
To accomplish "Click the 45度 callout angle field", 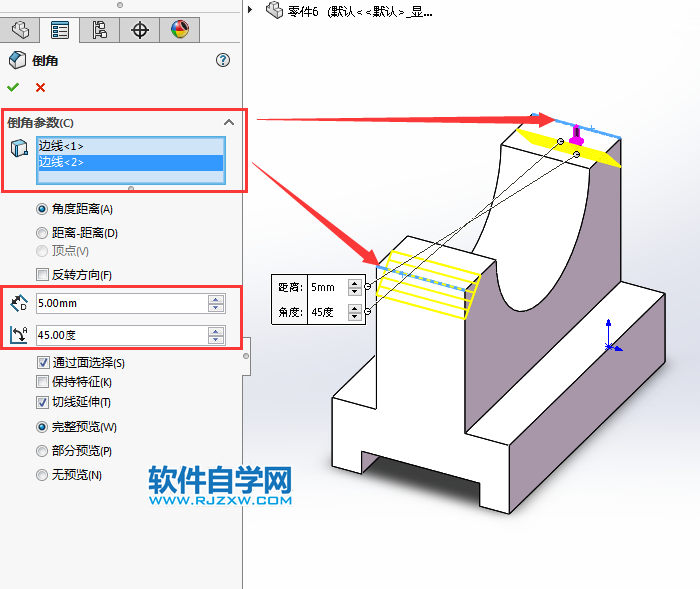I will [328, 312].
